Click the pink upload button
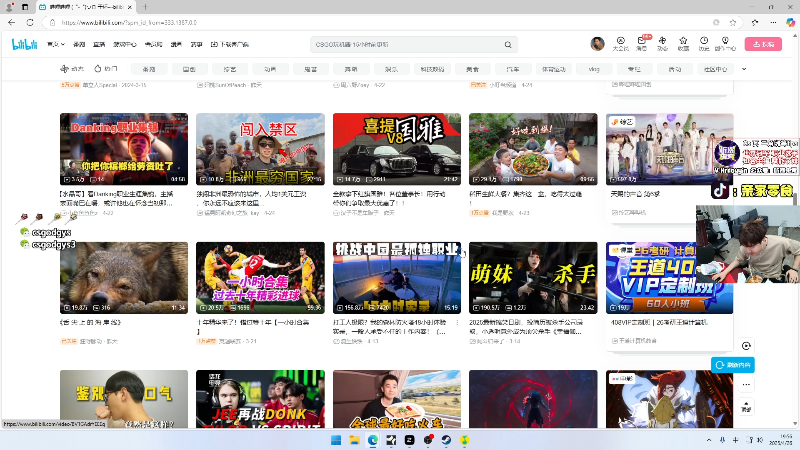The width and height of the screenshot is (800, 450). point(763,44)
